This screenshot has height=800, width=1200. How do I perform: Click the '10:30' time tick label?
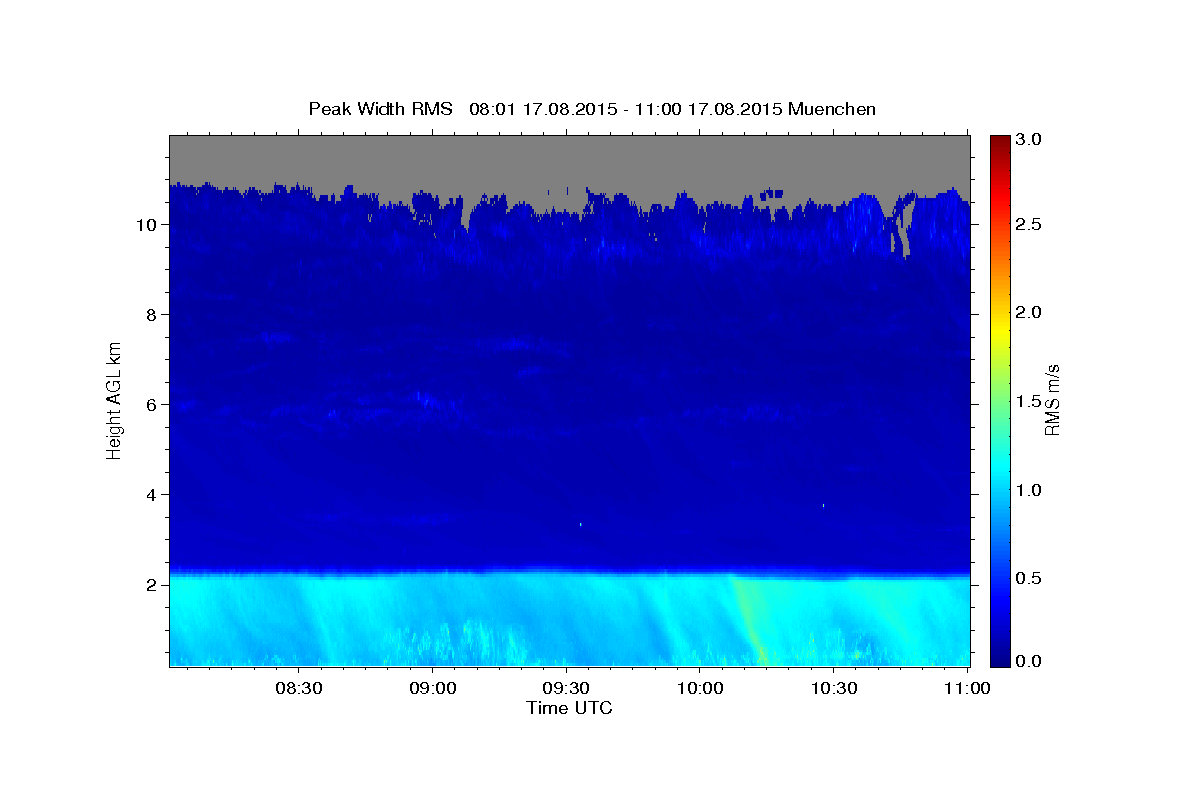tap(834, 688)
